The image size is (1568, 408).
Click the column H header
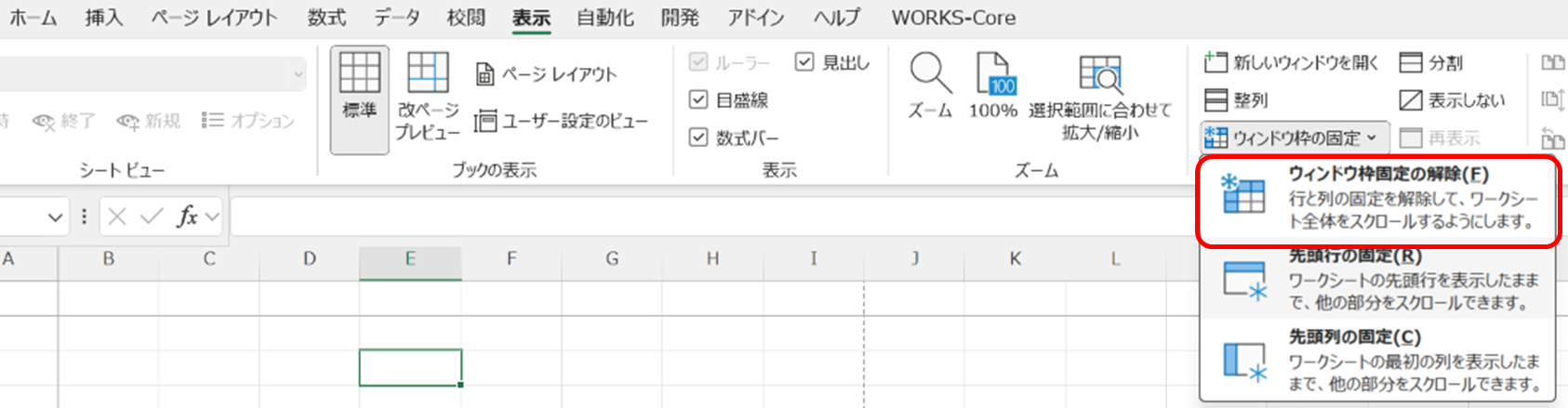click(x=712, y=259)
